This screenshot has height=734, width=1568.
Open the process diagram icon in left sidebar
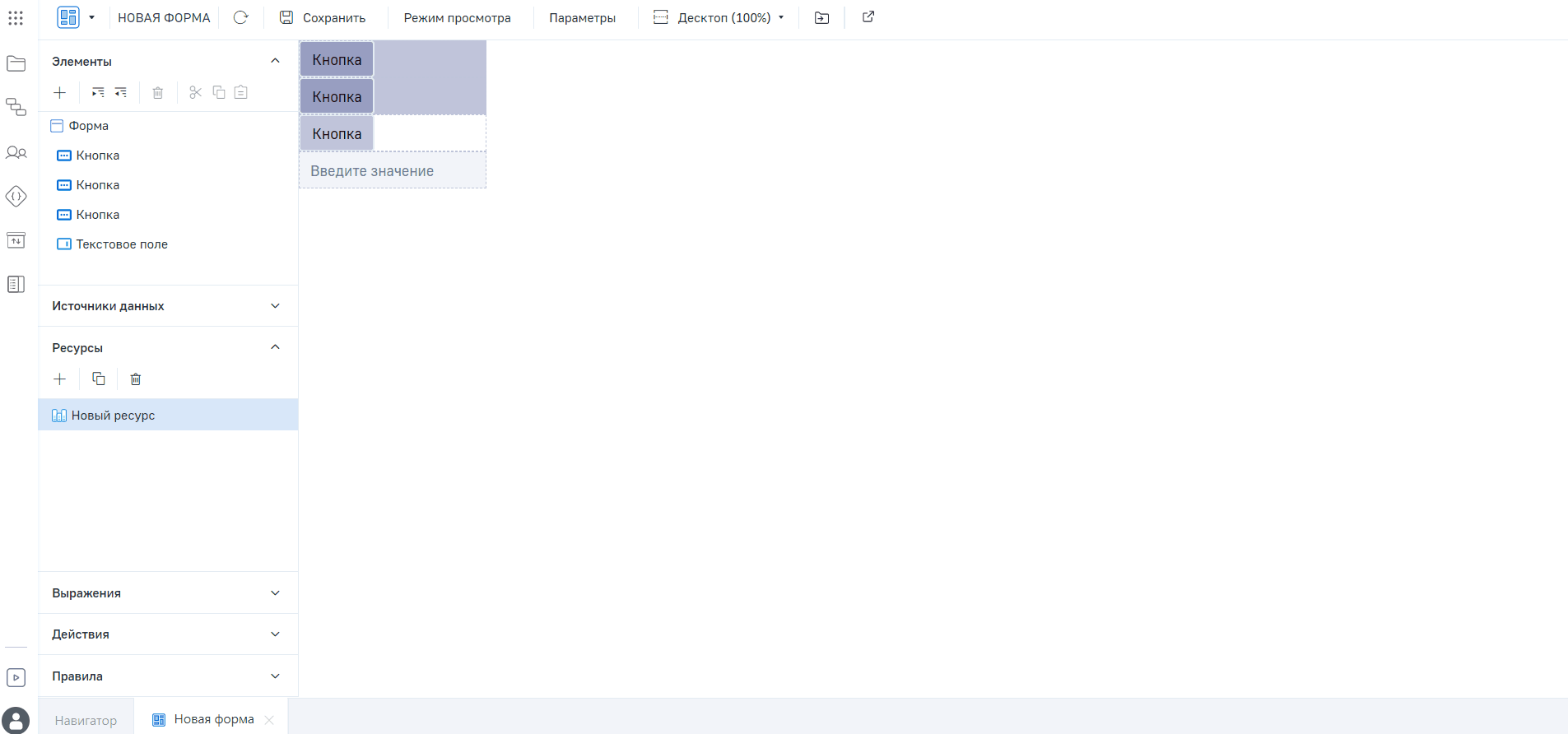click(16, 107)
